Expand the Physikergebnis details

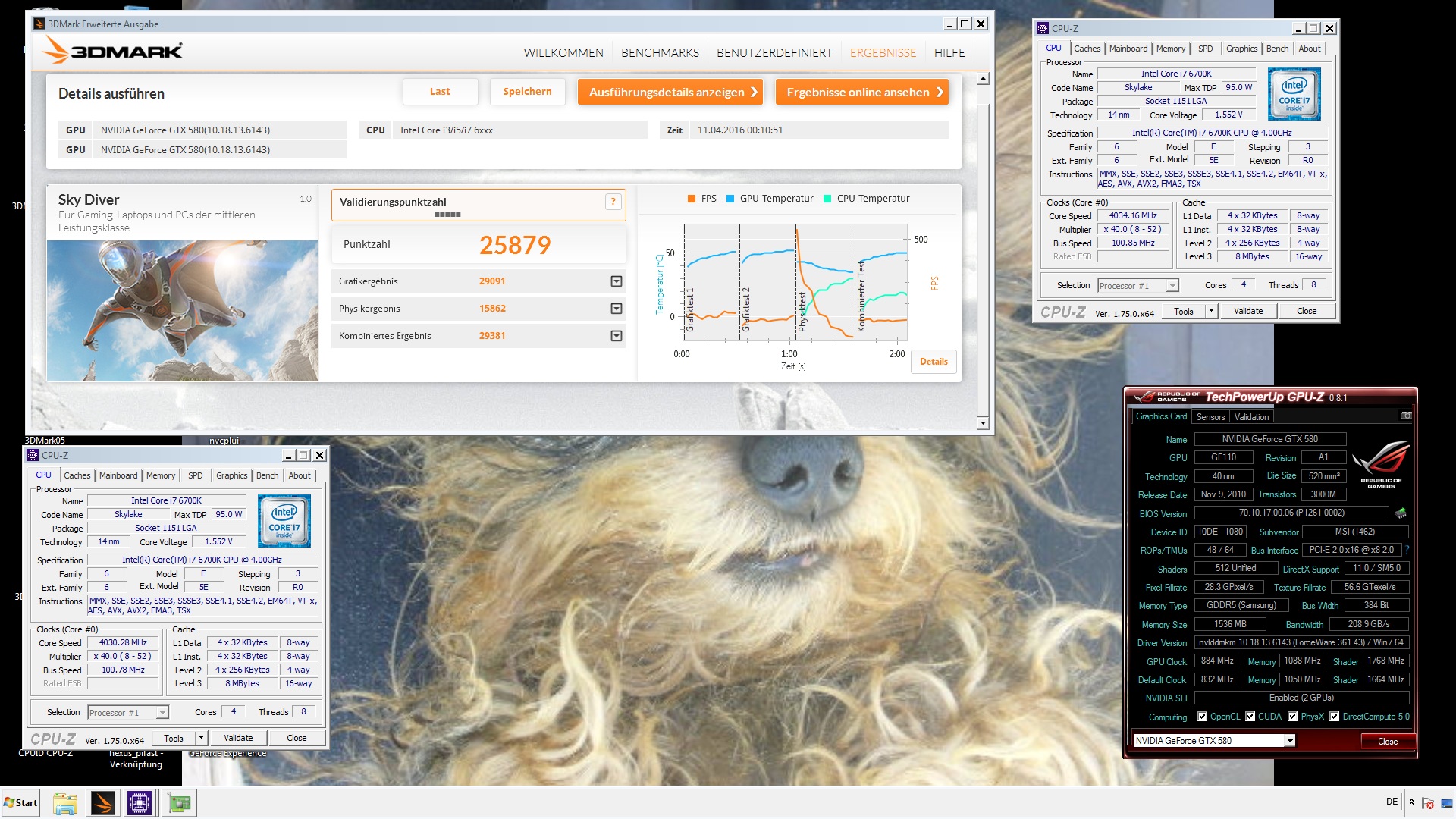pyautogui.click(x=617, y=309)
